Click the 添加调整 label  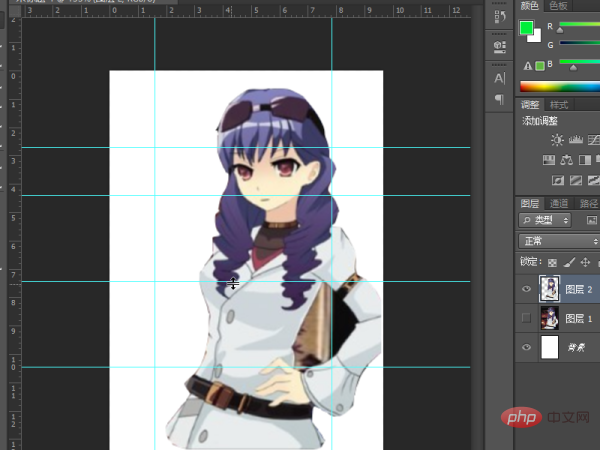tap(540, 121)
